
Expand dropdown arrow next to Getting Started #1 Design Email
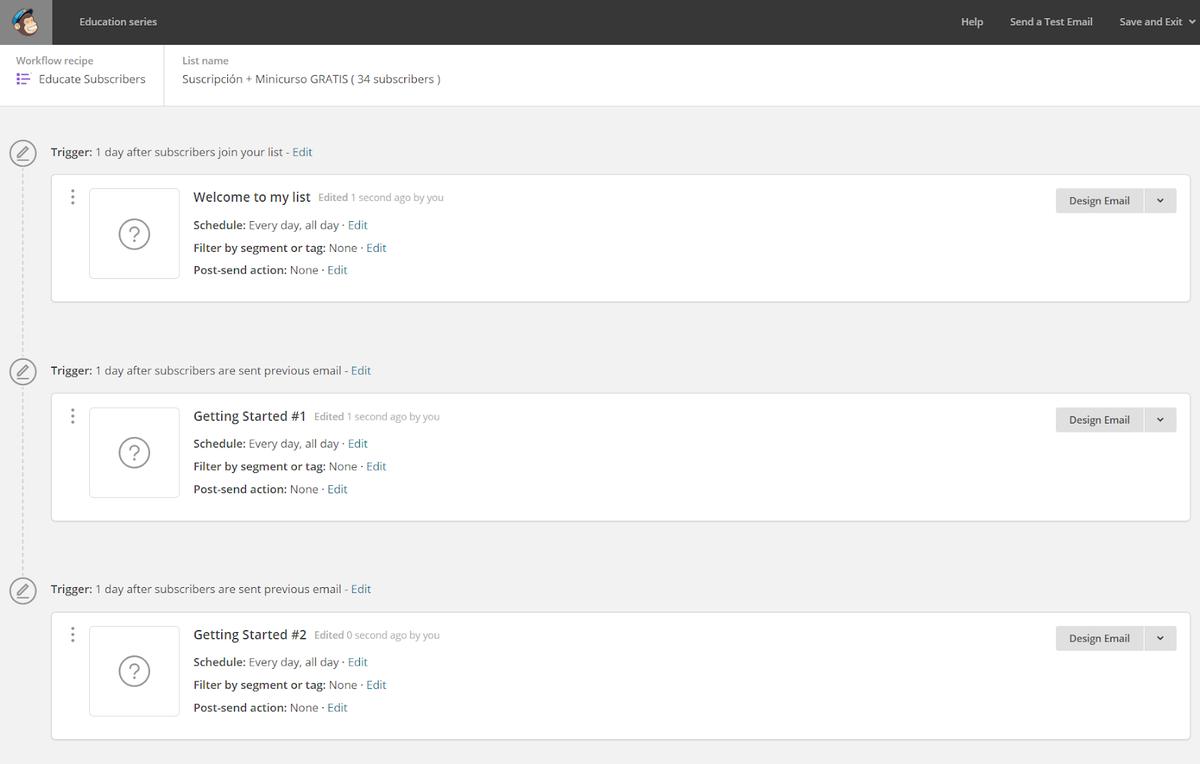click(1160, 420)
